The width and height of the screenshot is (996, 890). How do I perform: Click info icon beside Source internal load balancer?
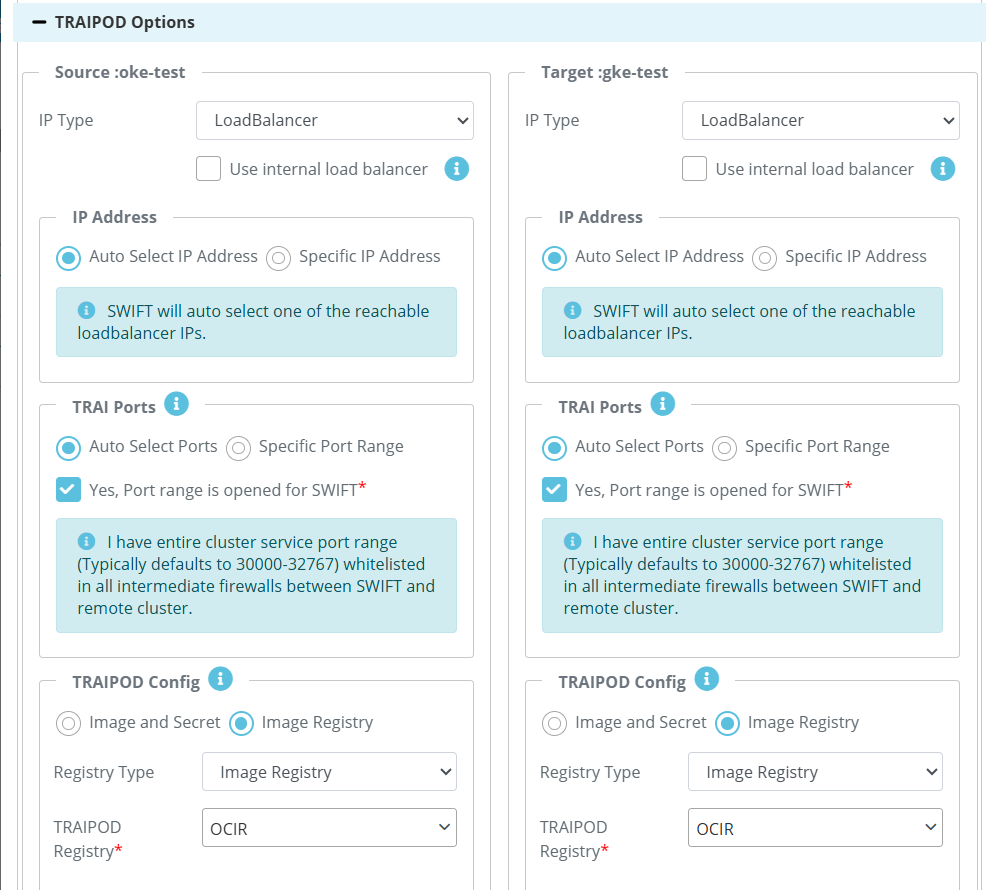coord(457,169)
